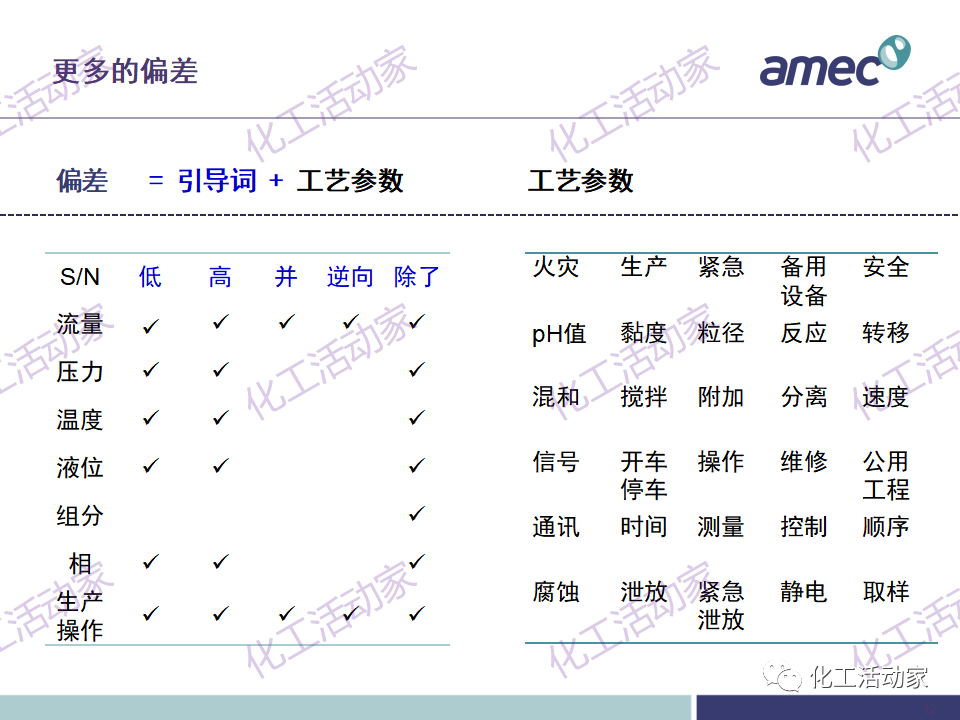
Task: Toggle the checkmark for 组分 under 除了
Action: (x=418, y=513)
